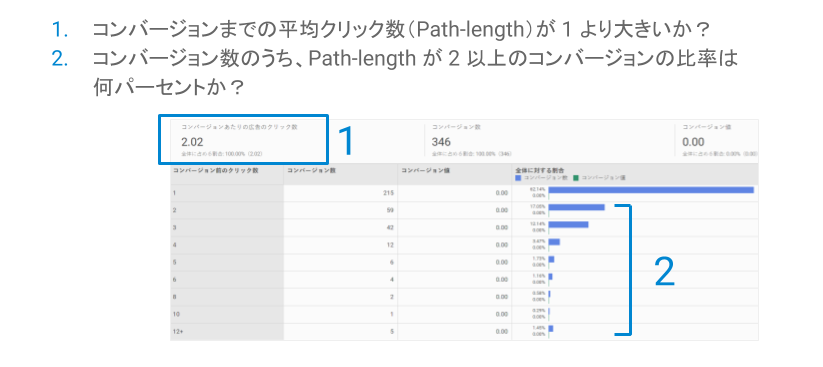Select the 2.02 clicks-per-conversion metric card
Viewport: 823px width, 367px height.
[243, 140]
